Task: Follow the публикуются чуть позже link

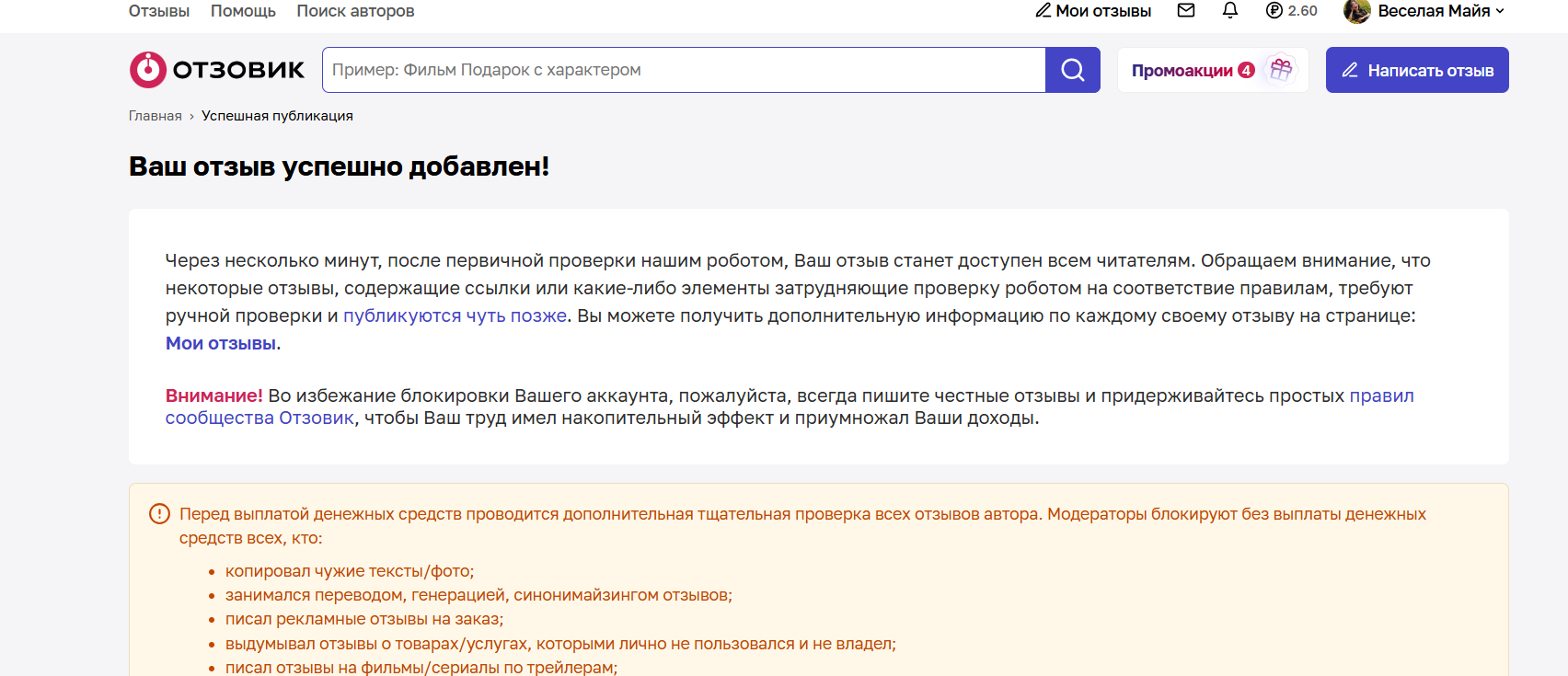Action: (455, 315)
